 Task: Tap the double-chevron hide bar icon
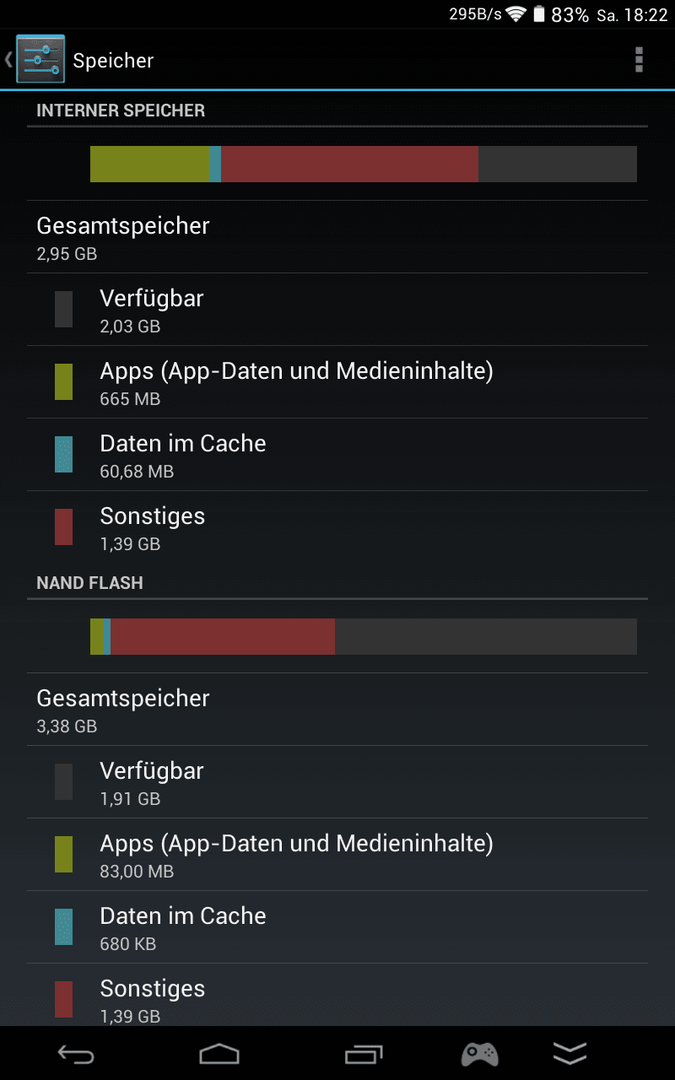click(x=570, y=1053)
